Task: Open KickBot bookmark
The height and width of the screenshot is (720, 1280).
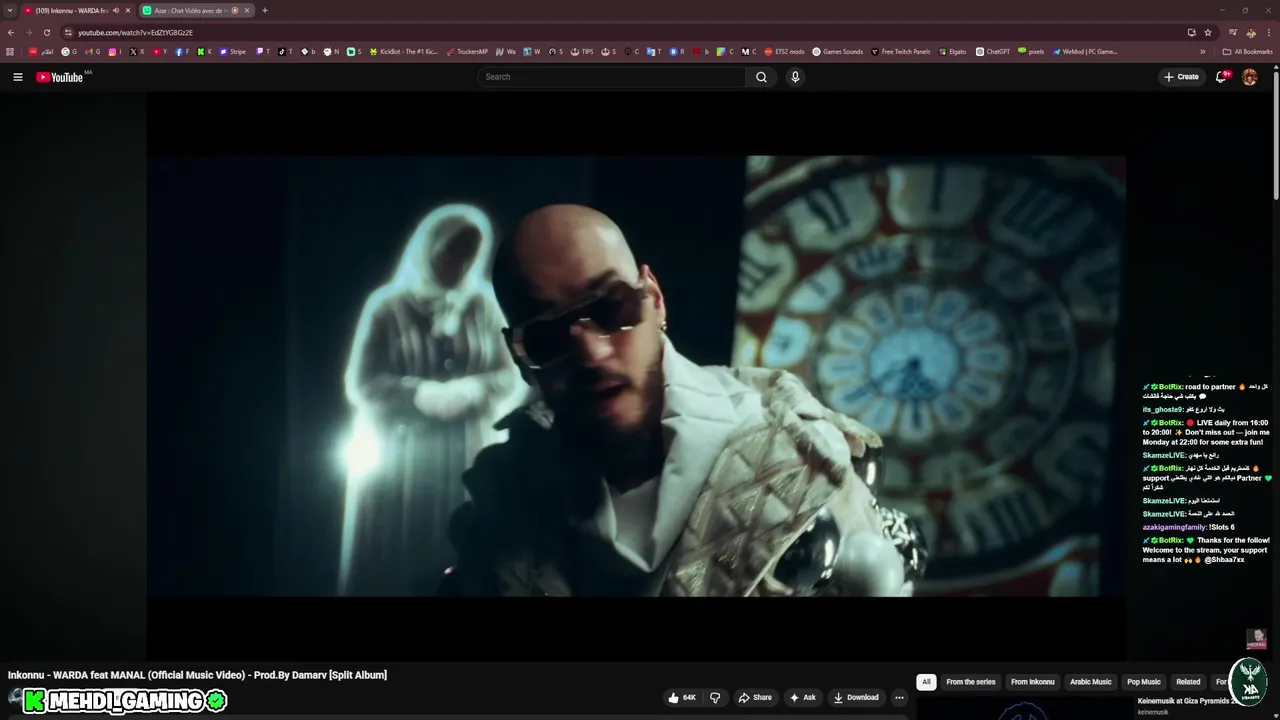Action: coord(403,52)
